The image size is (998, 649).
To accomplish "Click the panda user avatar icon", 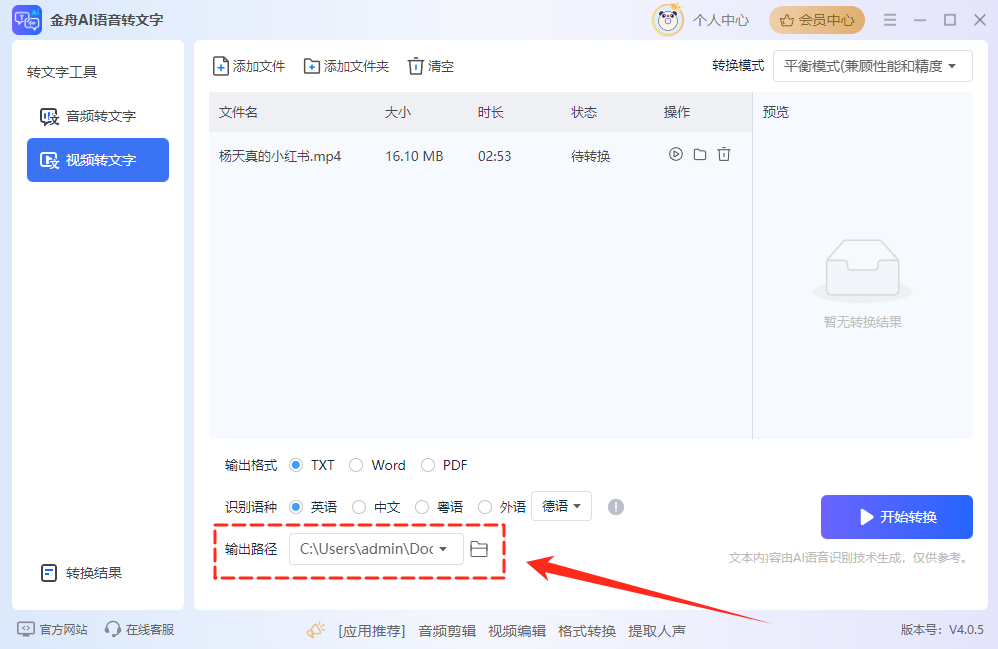I will point(667,20).
